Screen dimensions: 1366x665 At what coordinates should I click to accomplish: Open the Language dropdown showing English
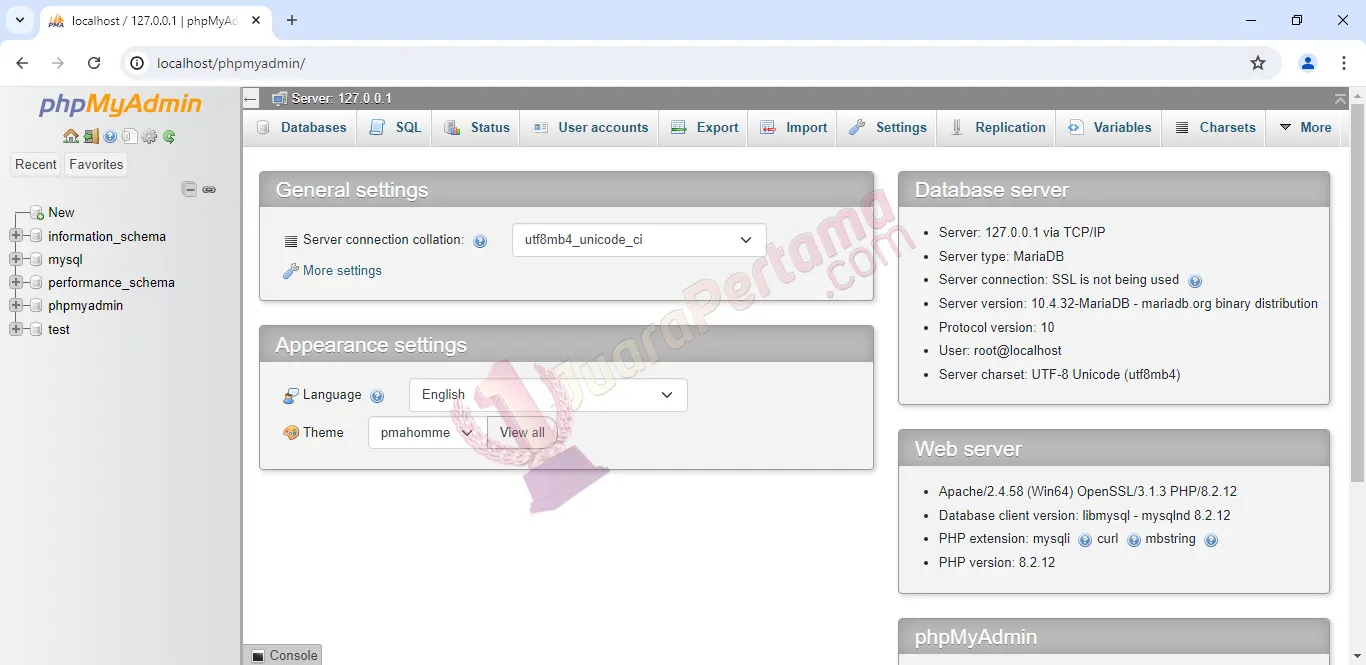(547, 395)
